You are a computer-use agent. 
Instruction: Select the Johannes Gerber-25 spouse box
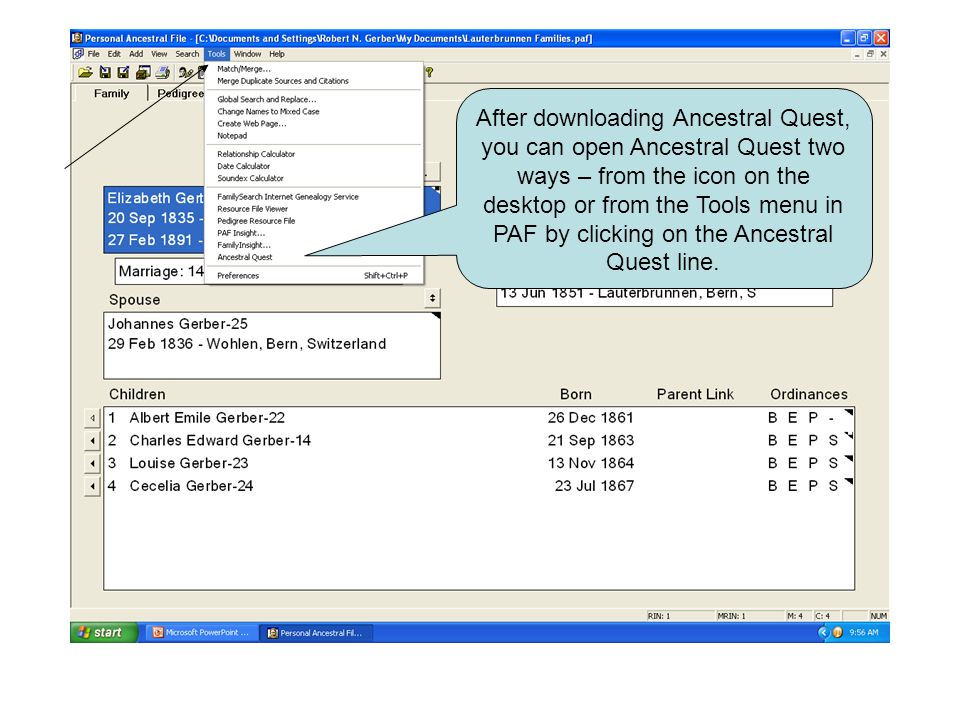tap(272, 345)
